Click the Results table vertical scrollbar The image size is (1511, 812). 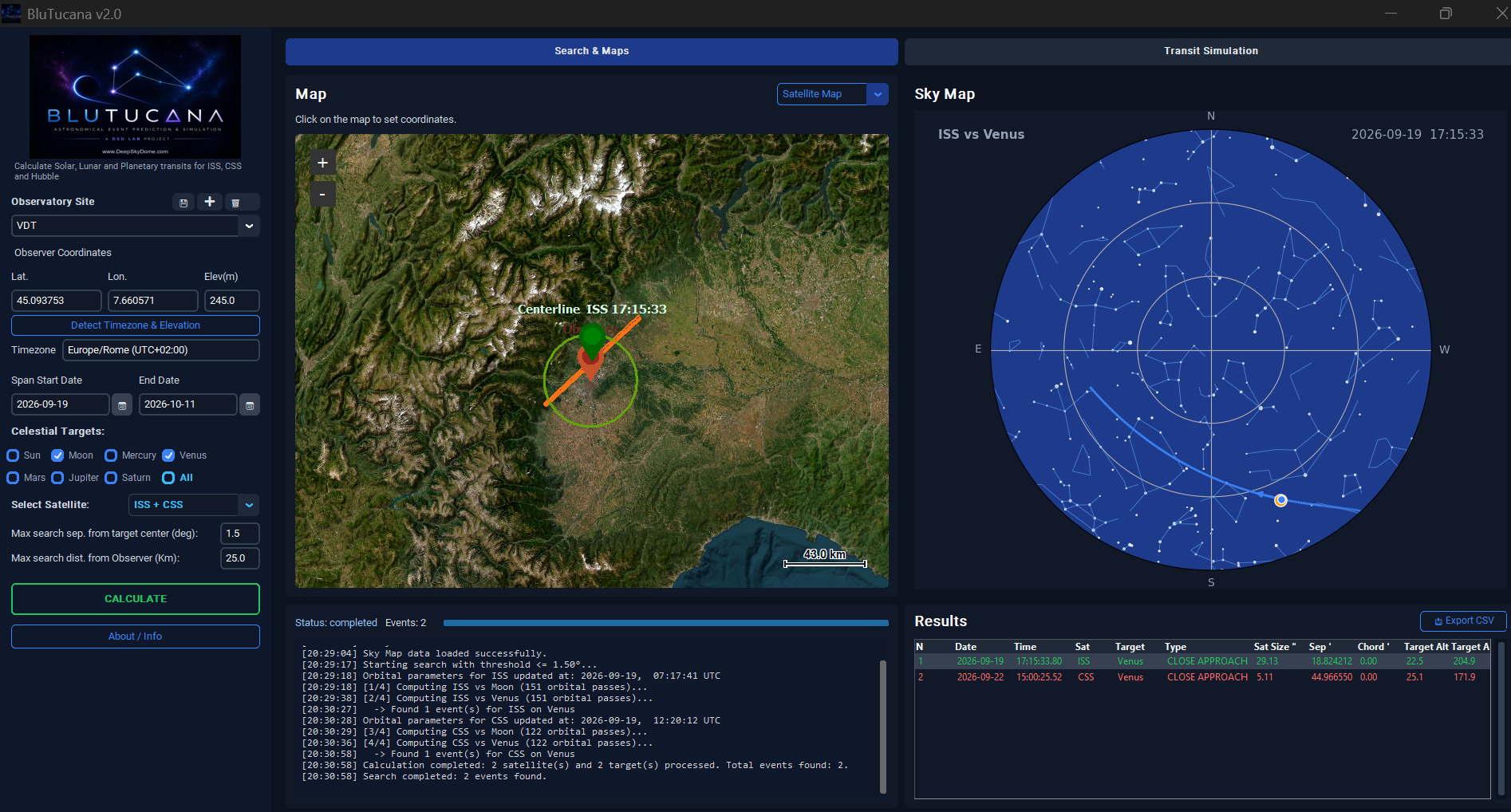[x=1501, y=719]
